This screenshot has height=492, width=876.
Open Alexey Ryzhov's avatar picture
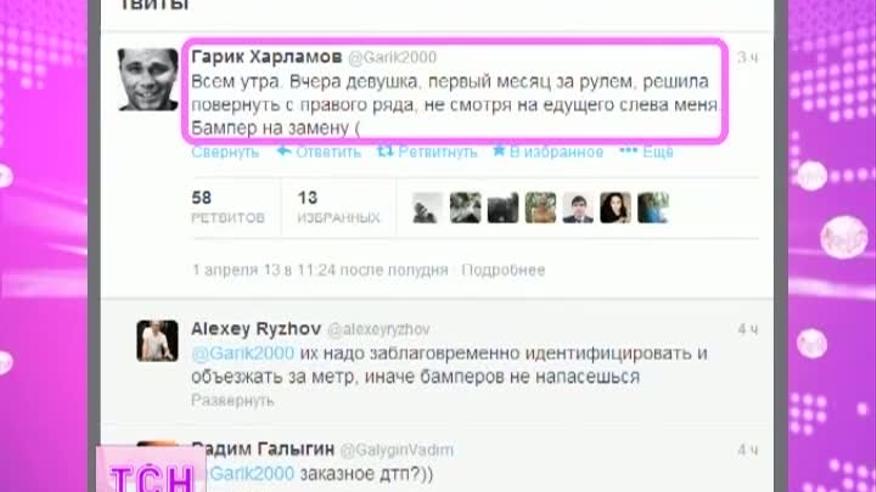158,341
